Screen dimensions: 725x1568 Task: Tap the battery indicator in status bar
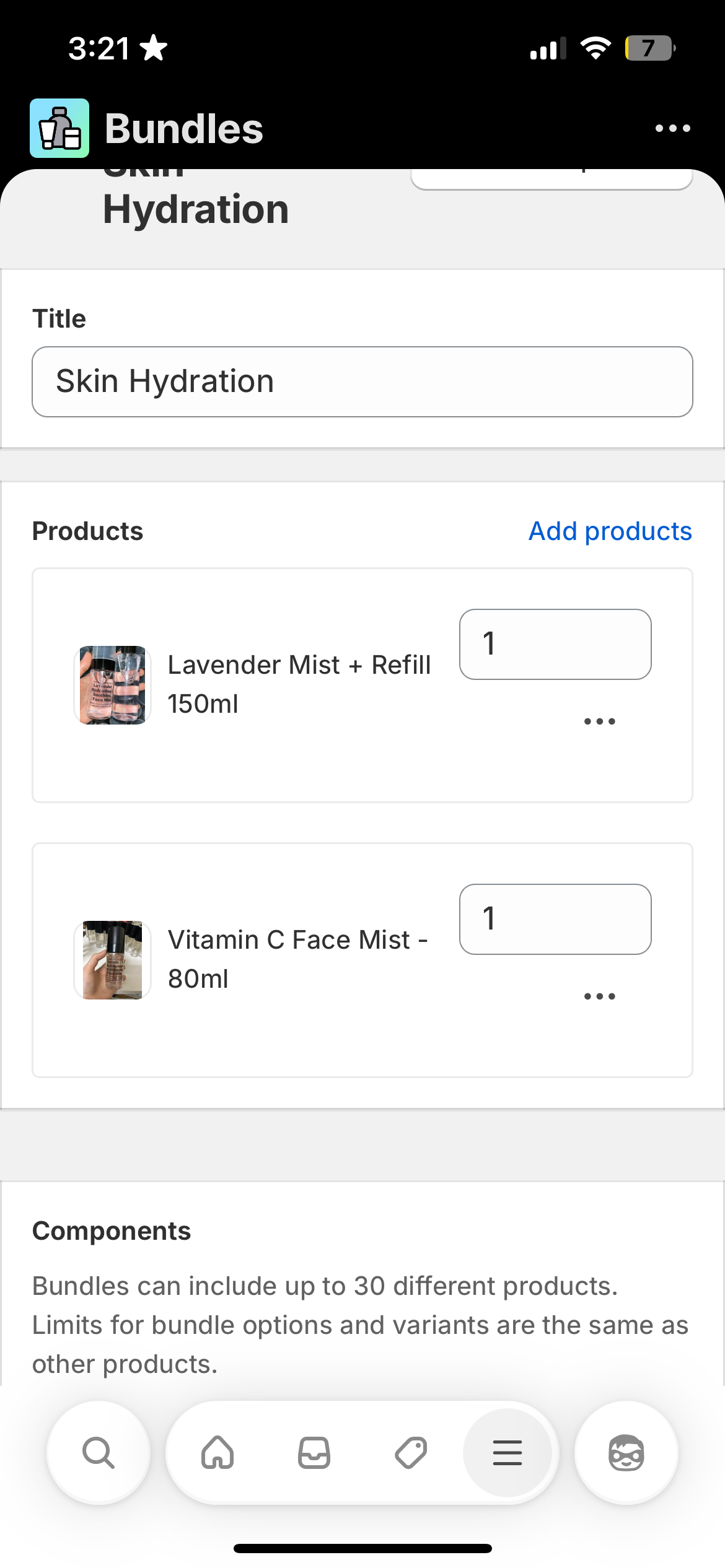pos(649,48)
